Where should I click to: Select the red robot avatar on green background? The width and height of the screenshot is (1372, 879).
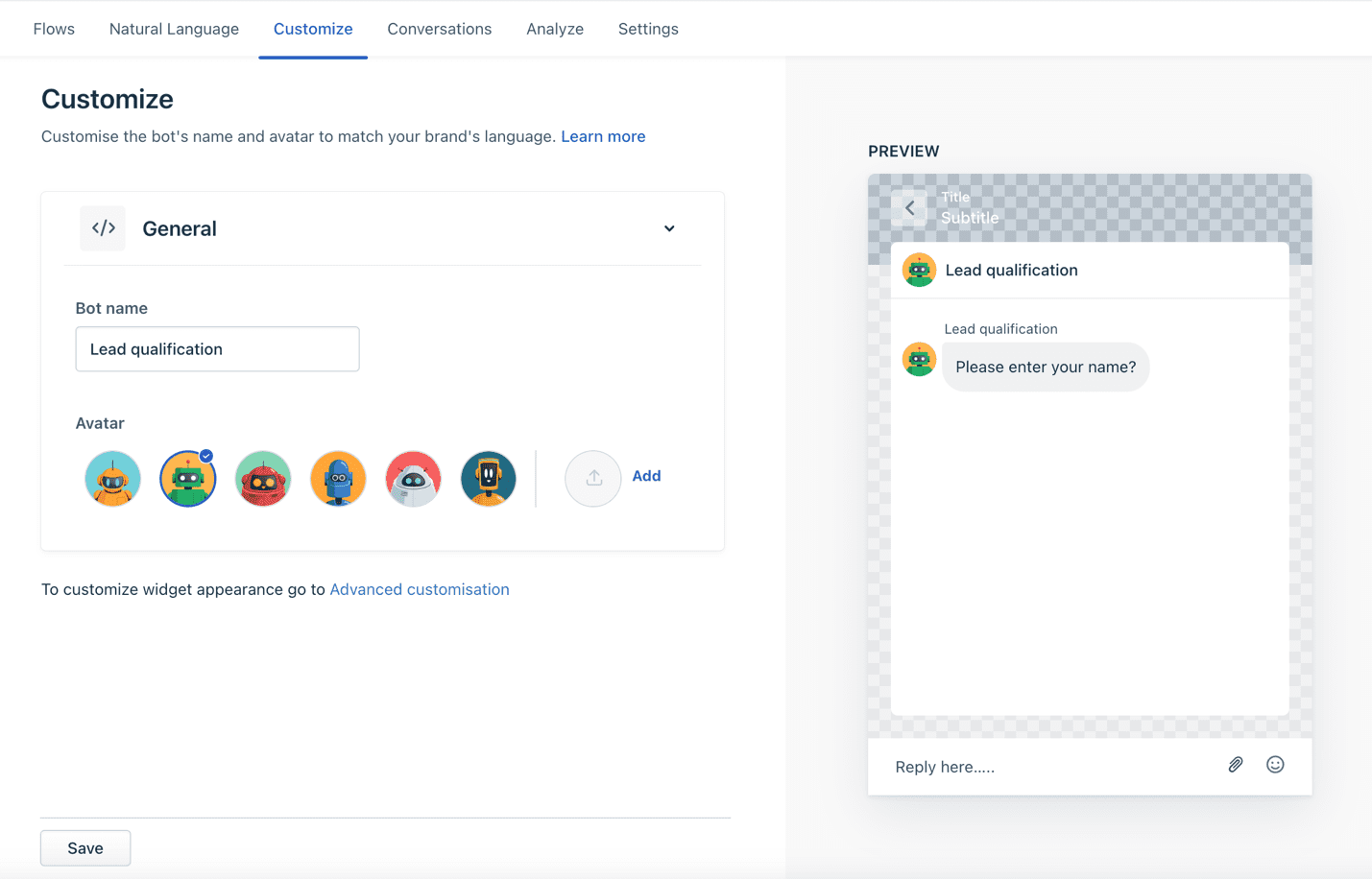[x=263, y=478]
